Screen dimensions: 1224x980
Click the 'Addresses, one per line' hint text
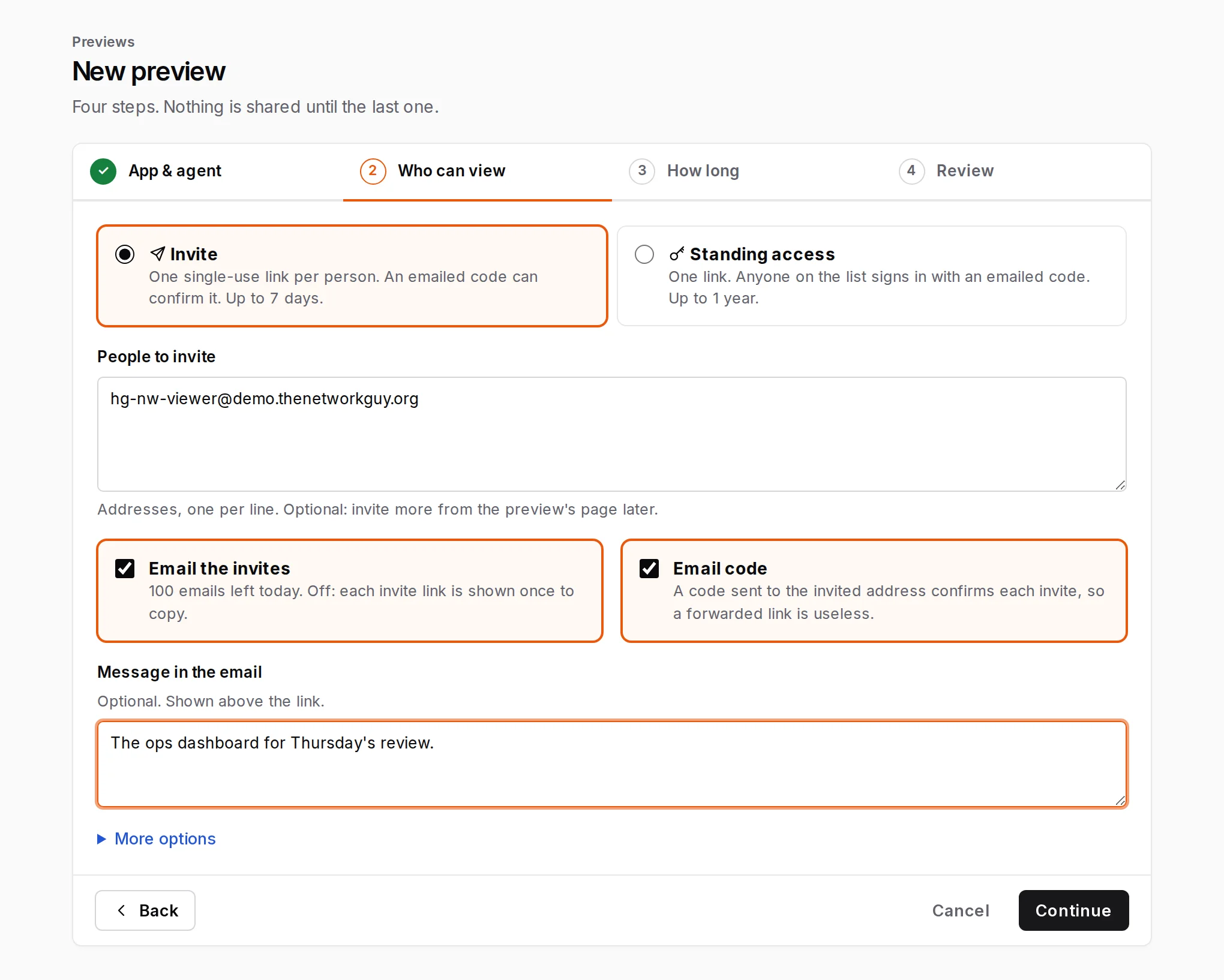tap(377, 509)
